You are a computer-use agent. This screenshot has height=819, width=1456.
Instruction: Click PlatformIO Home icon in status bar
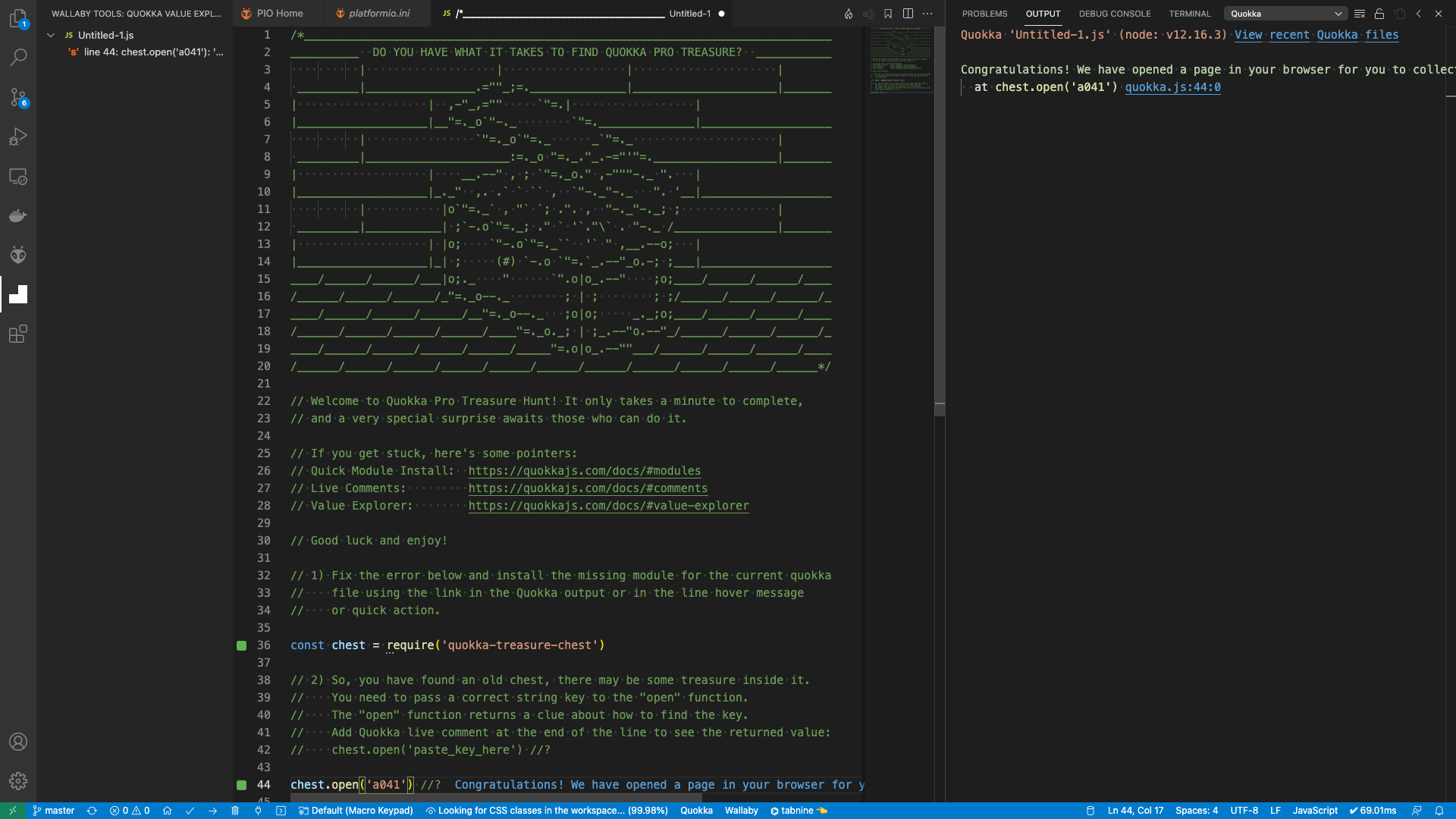[167, 811]
